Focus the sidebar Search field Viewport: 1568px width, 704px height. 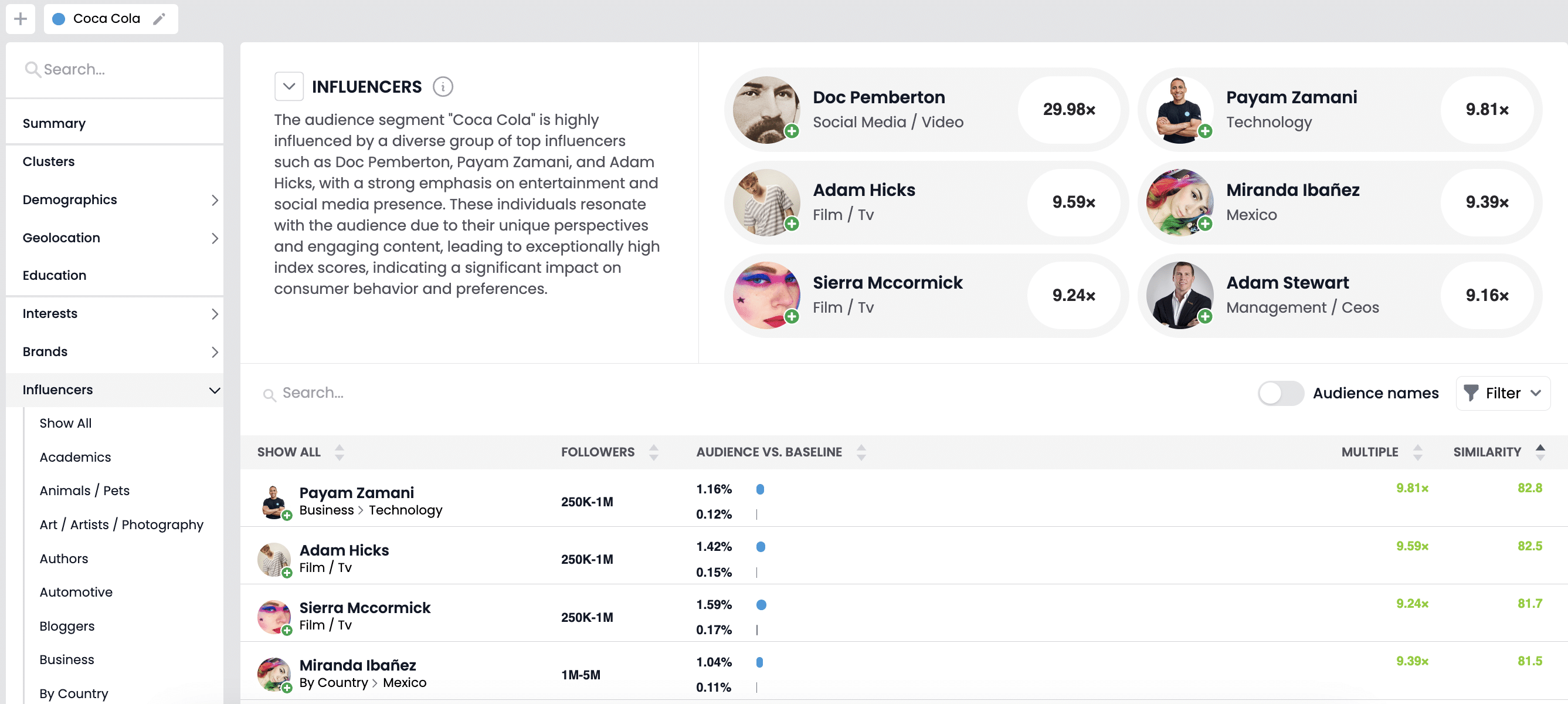(x=114, y=69)
